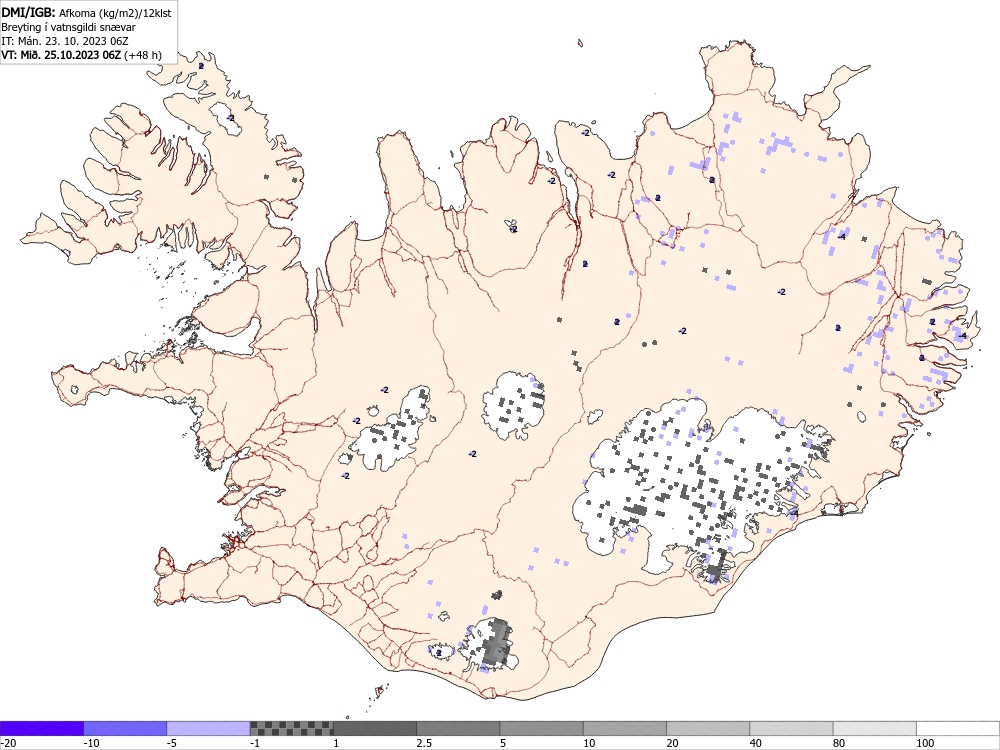Click the 'VT: Mið. 25.10.2023 06Z' valid time

point(61,55)
